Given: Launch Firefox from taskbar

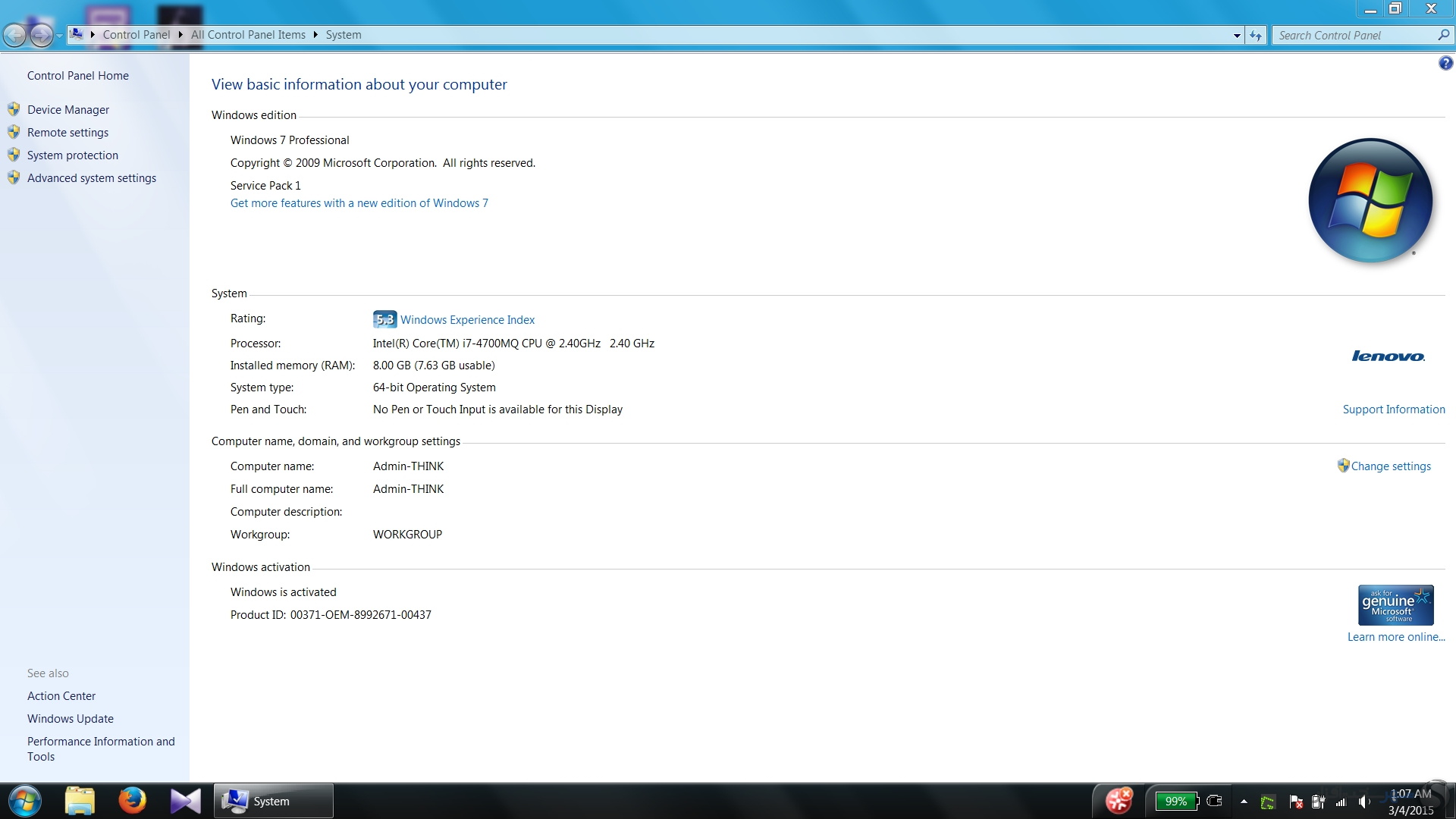Looking at the screenshot, I should pos(132,801).
